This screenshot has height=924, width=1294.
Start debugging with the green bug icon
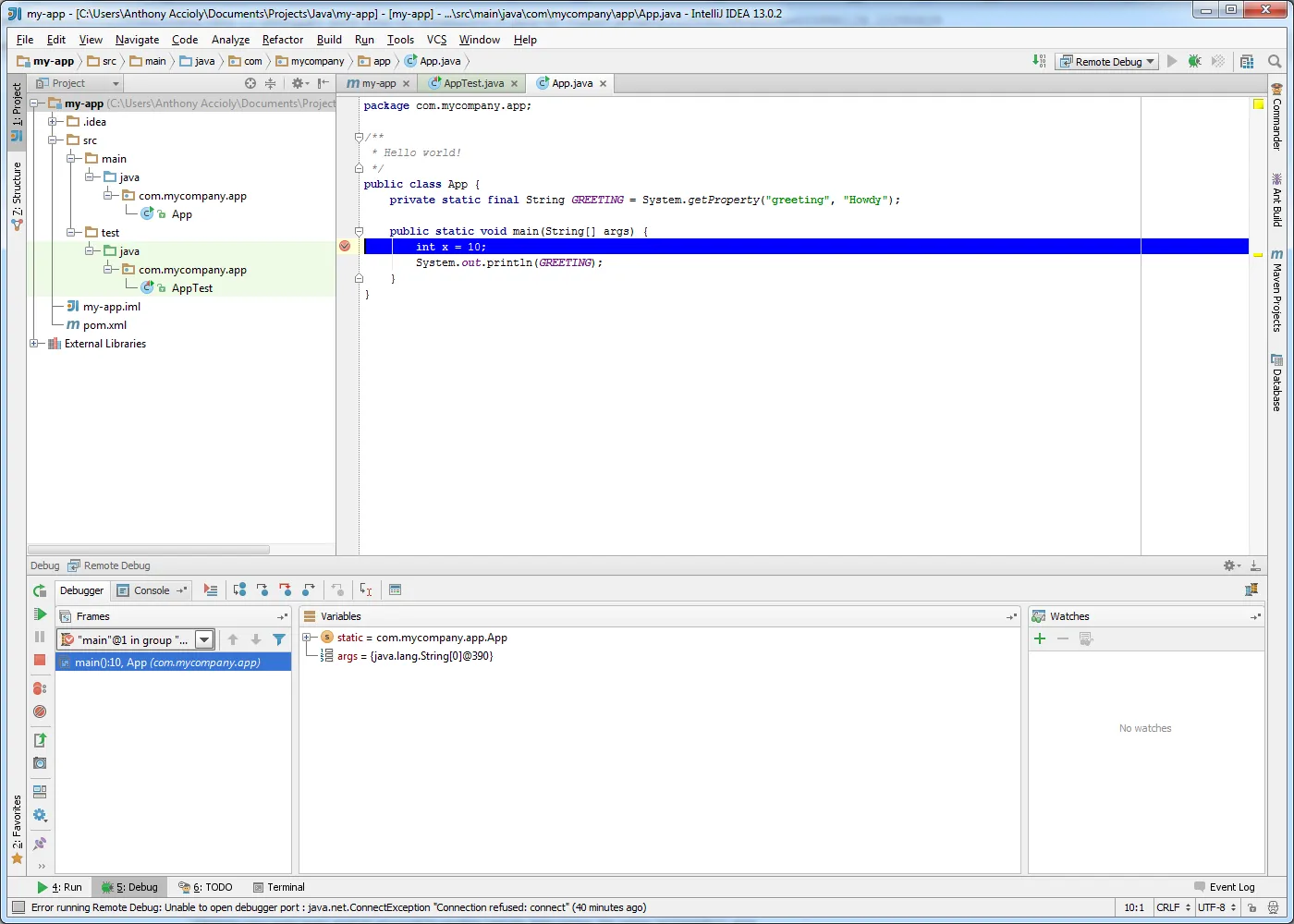[x=1194, y=61]
